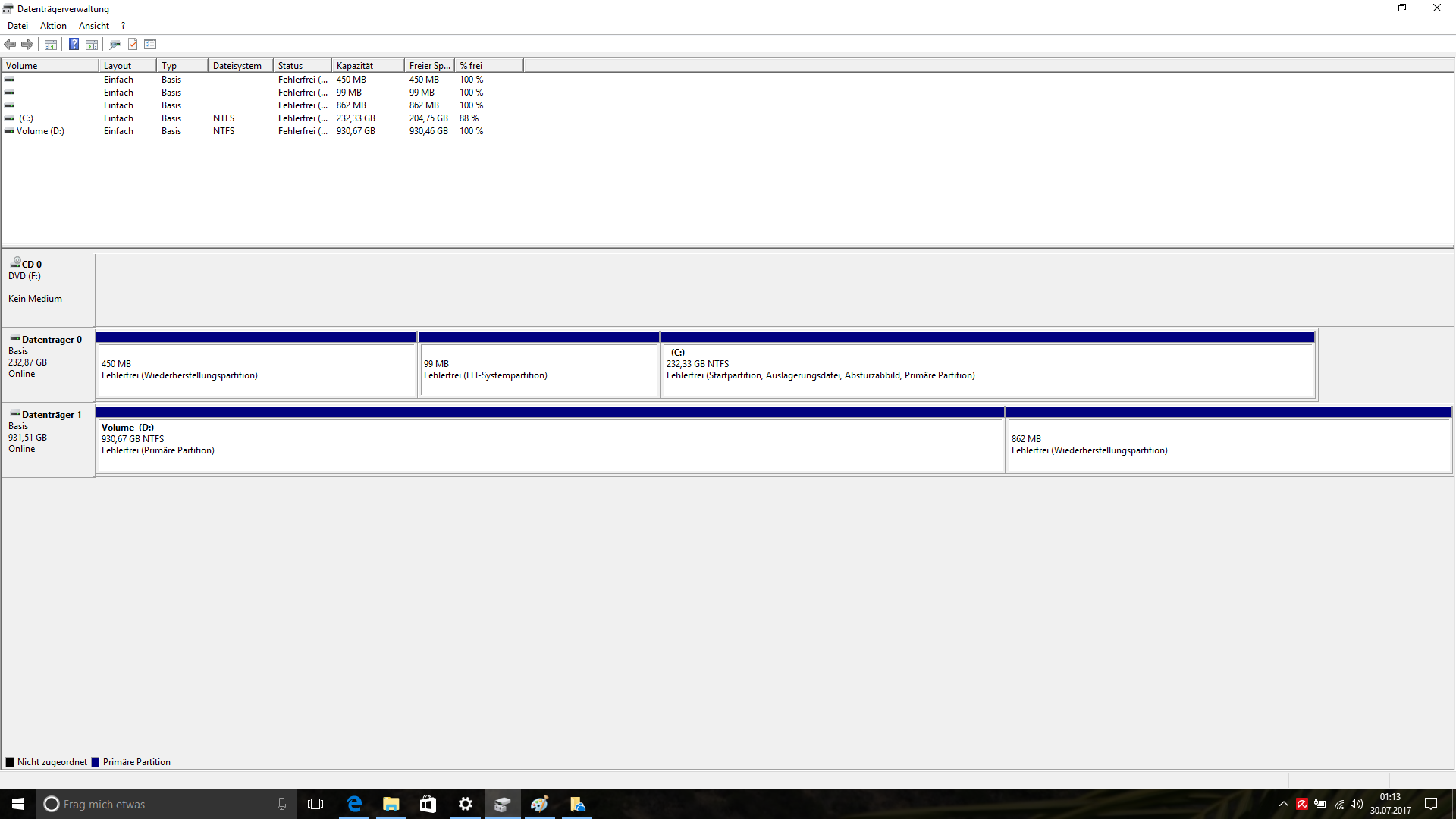The height and width of the screenshot is (819, 1456).
Task: Select Volume (D:) row in list
Action: point(40,131)
